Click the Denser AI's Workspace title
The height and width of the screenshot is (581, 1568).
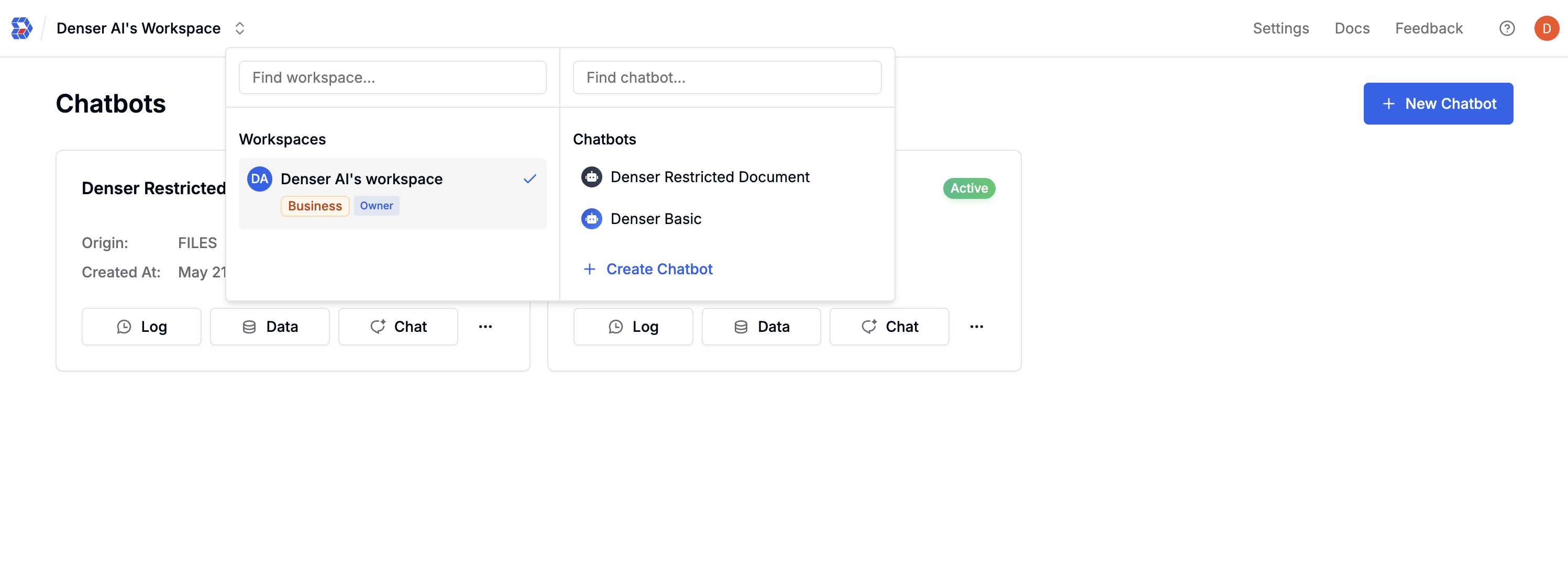point(138,29)
